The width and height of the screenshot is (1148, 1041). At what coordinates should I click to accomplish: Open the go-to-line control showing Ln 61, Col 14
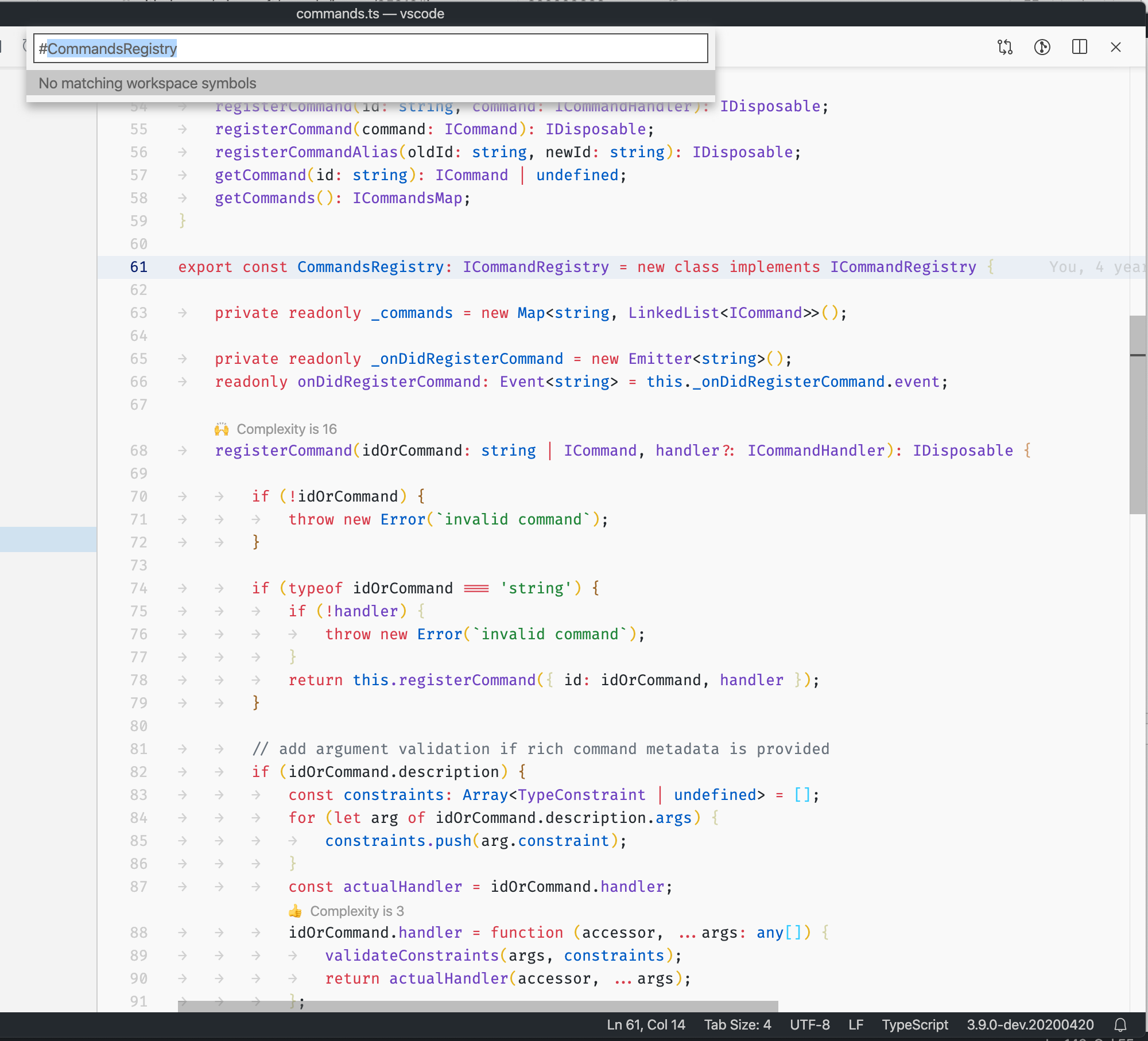click(x=646, y=1025)
